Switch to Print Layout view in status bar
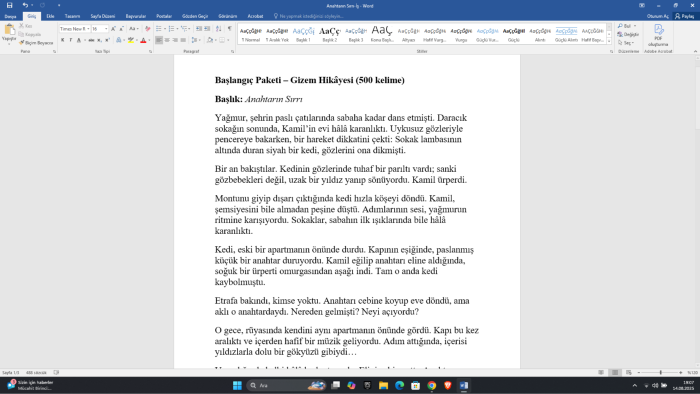The width and height of the screenshot is (700, 394). (615, 372)
